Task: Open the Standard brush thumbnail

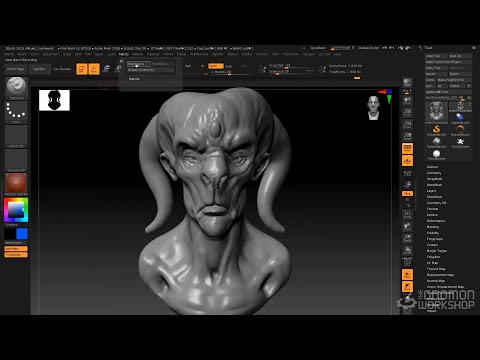Action: point(16,88)
